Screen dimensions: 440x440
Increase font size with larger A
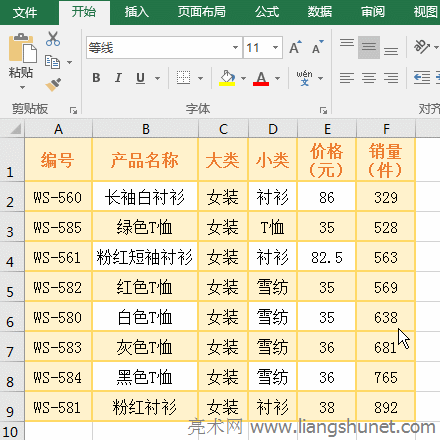coord(295,48)
